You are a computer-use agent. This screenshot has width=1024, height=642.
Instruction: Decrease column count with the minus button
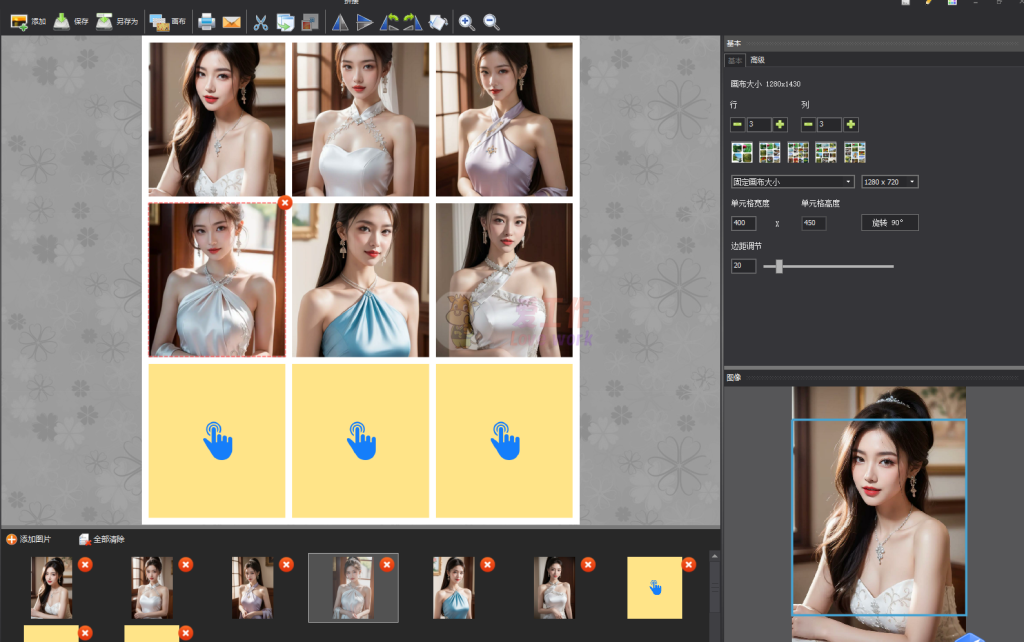(808, 124)
